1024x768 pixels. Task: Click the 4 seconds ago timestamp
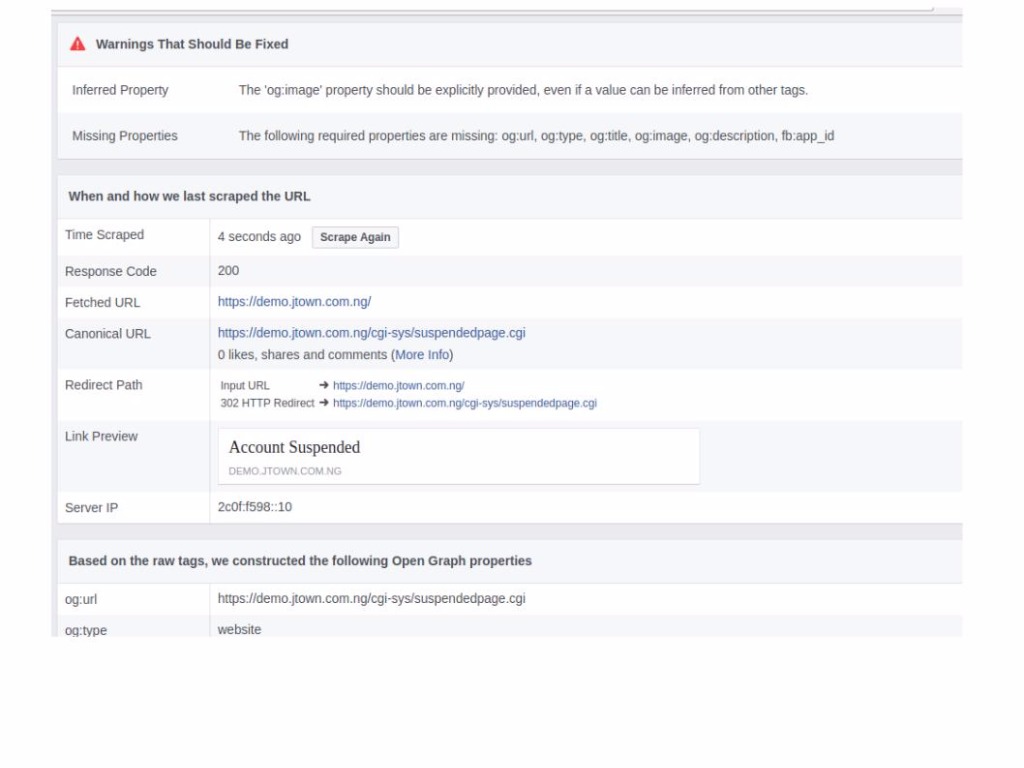[x=259, y=237]
